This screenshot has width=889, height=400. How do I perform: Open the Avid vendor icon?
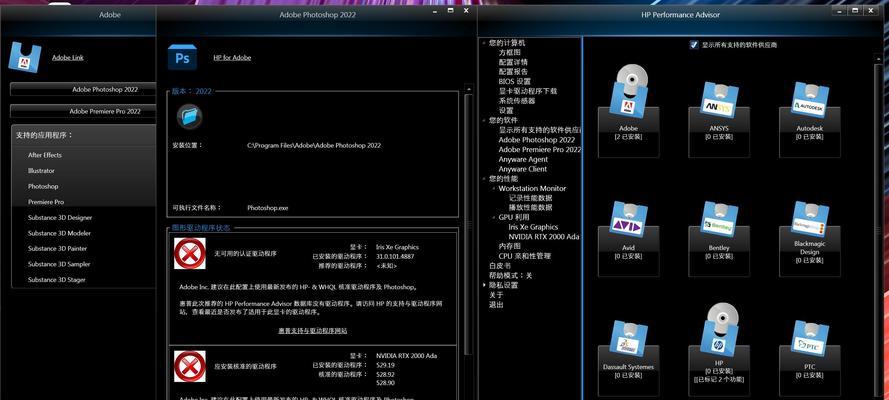tap(628, 221)
